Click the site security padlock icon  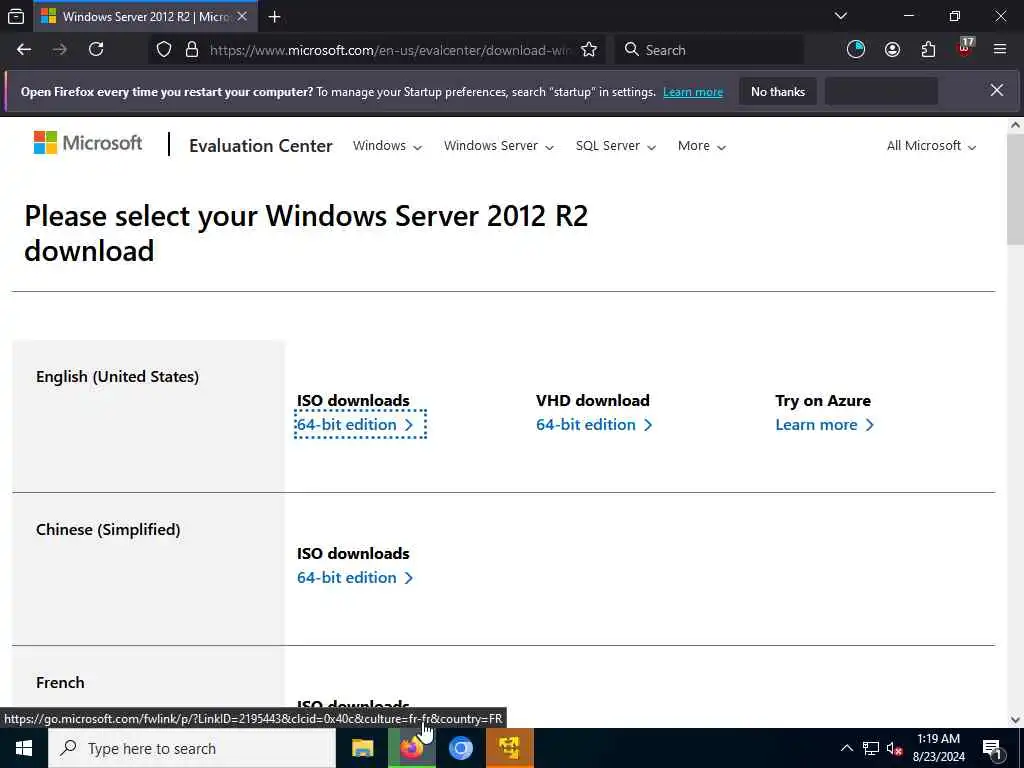191,50
